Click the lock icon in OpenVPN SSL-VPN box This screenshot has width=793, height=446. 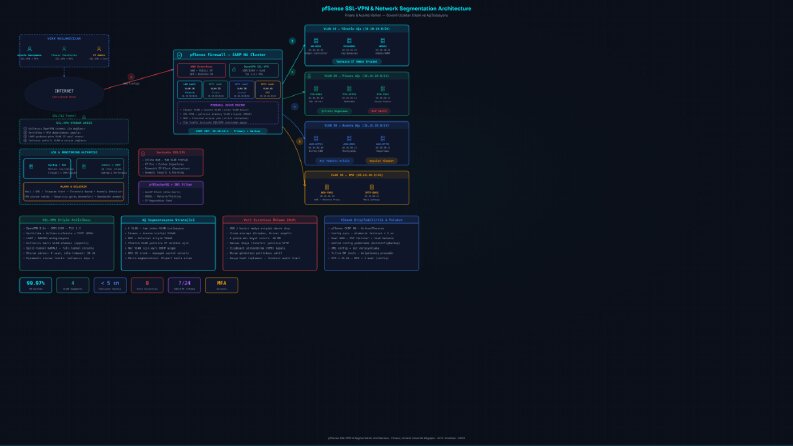(x=234, y=70)
